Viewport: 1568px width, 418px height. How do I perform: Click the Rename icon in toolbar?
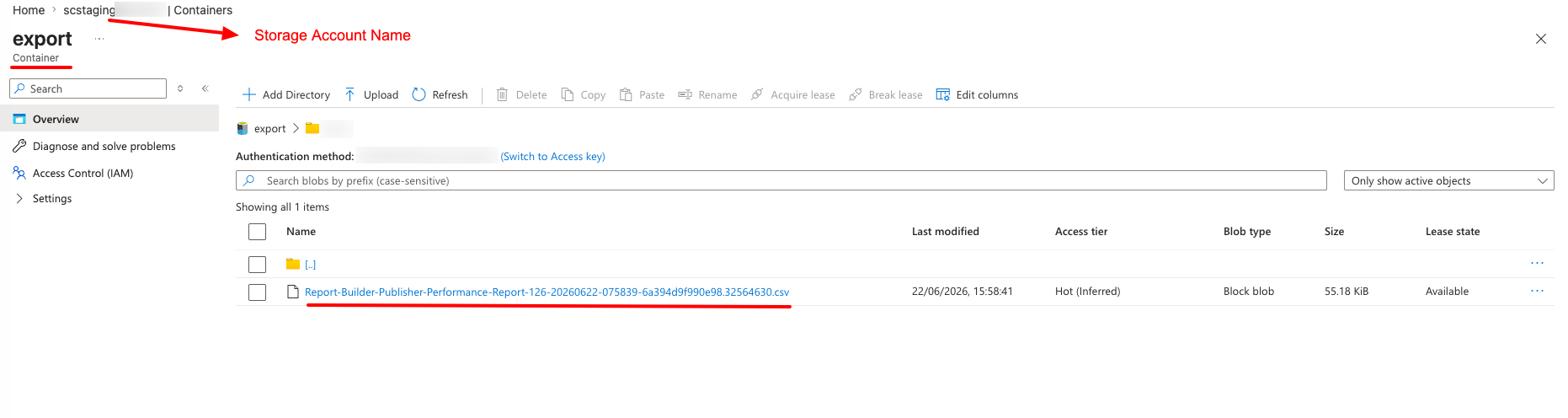click(685, 94)
